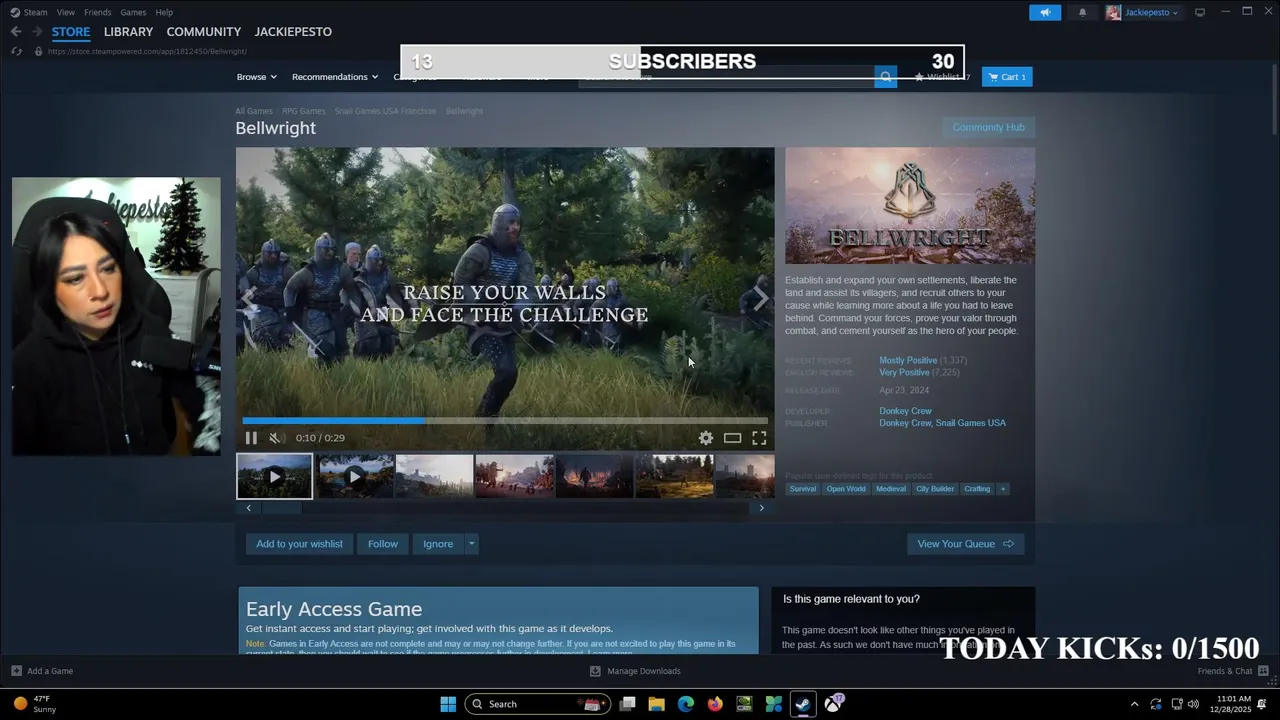The height and width of the screenshot is (720, 1280).
Task: Open the Community Hub
Action: click(x=988, y=127)
